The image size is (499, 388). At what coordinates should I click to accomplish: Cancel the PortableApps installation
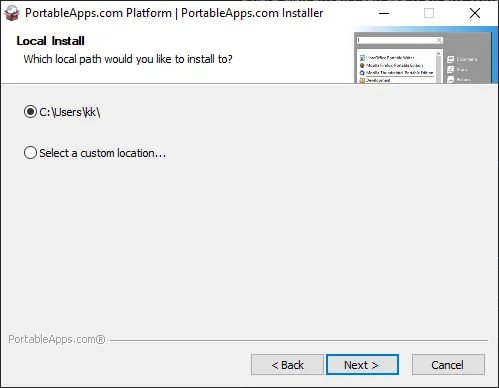[448, 365]
